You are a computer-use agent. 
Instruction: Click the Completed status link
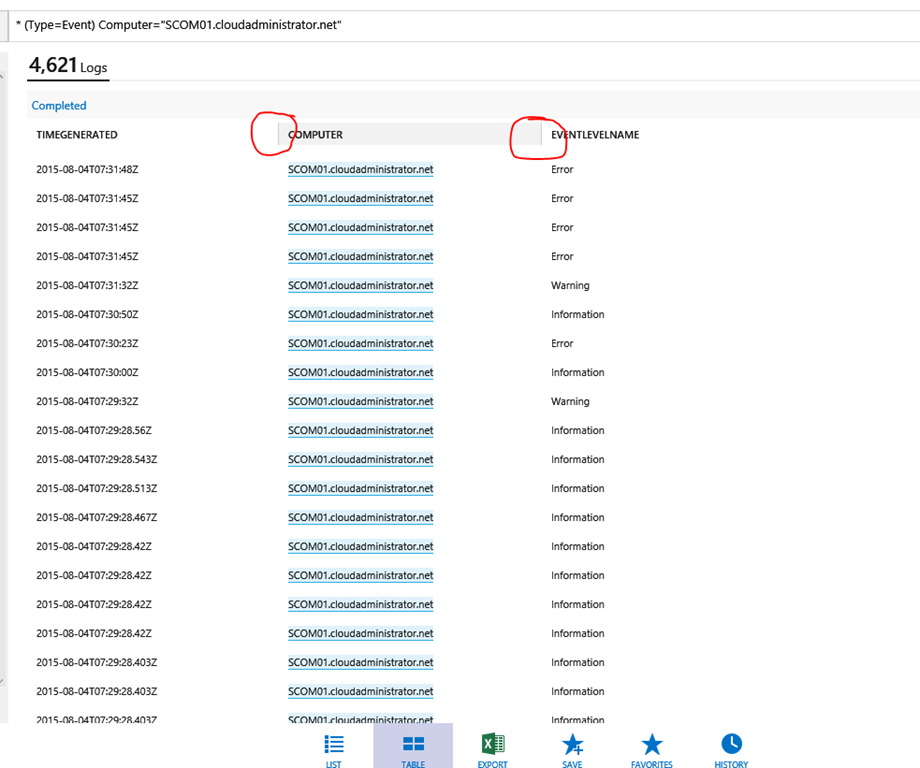[59, 105]
